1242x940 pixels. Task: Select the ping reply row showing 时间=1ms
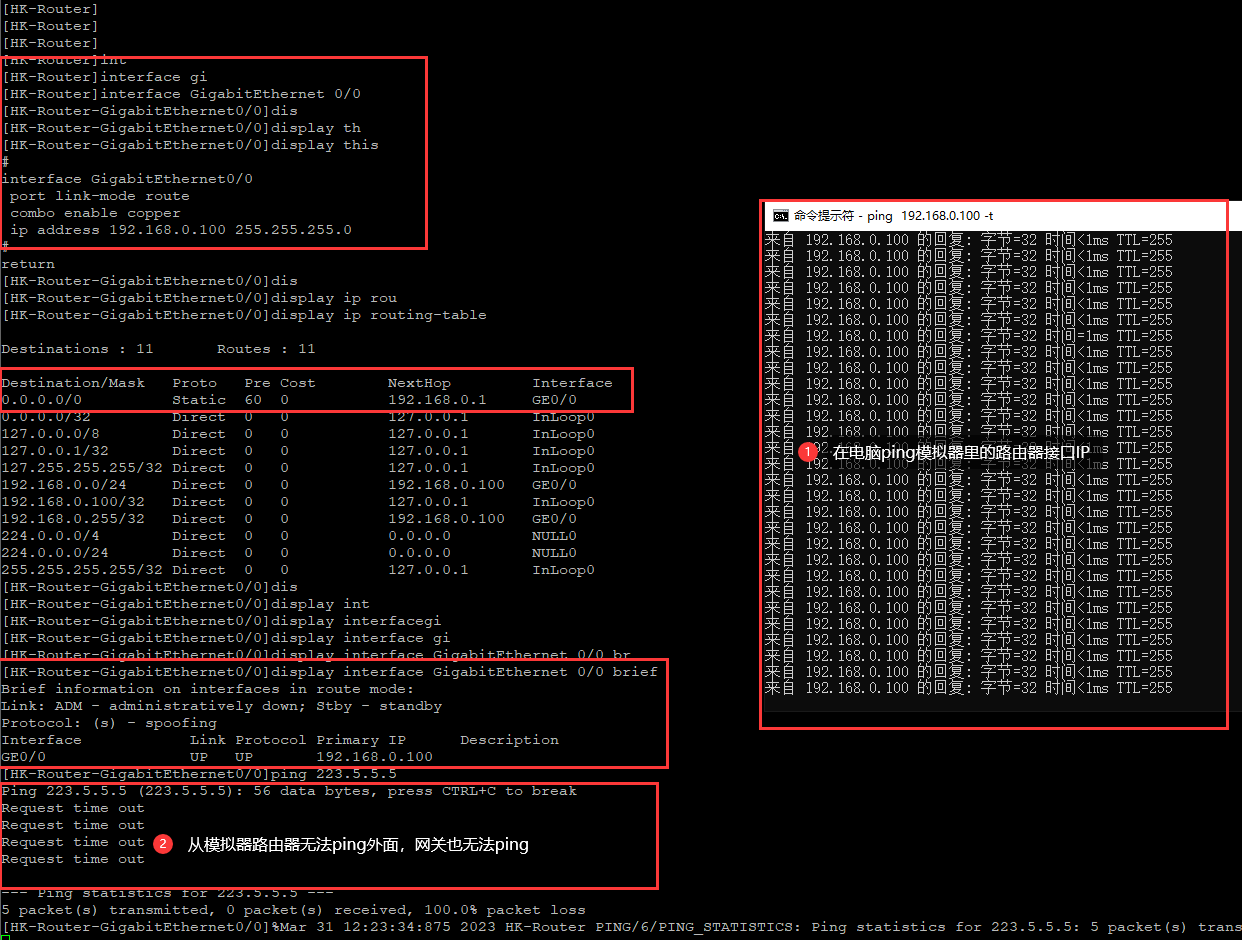click(x=969, y=336)
